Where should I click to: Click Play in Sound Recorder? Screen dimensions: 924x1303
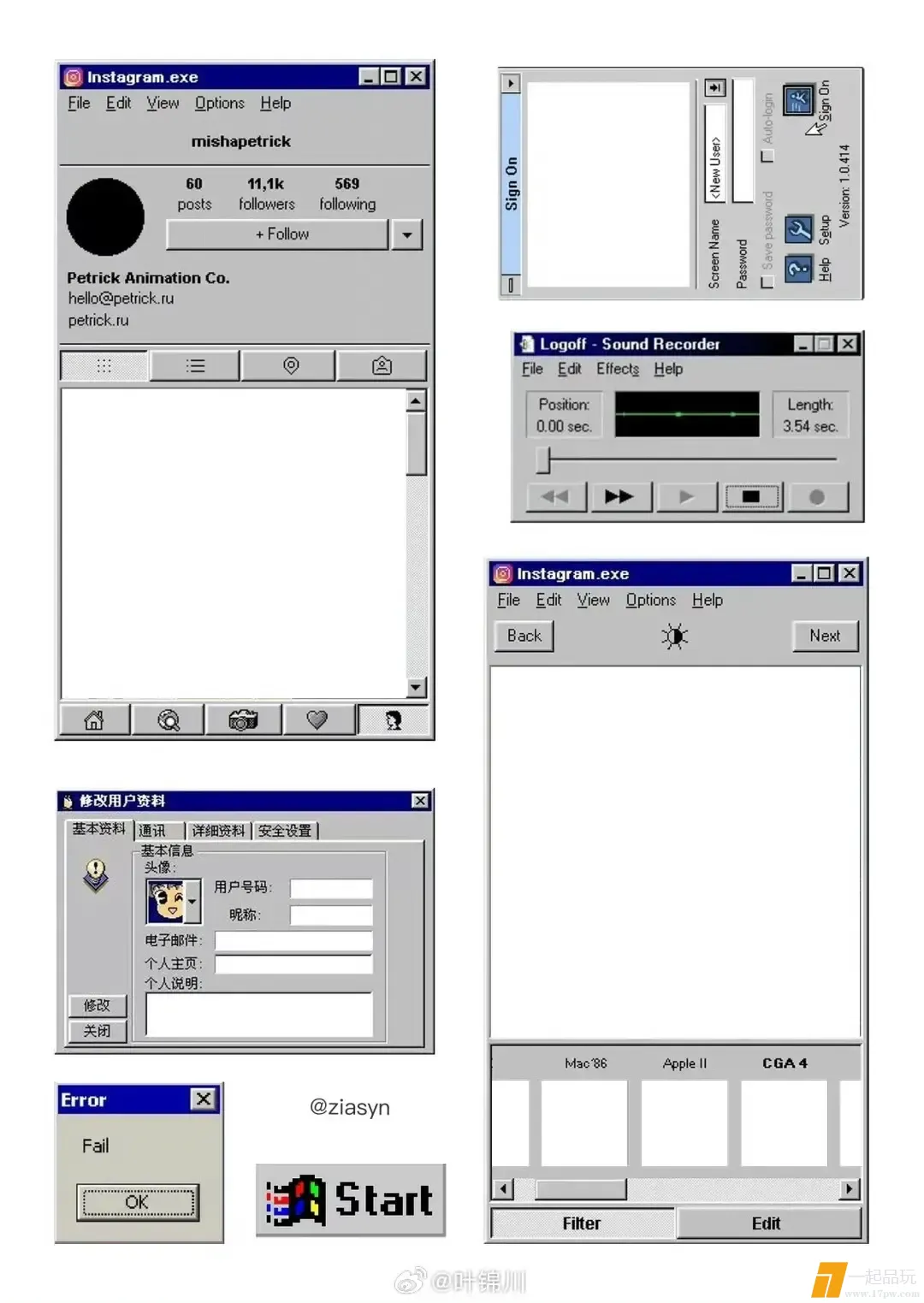point(686,496)
